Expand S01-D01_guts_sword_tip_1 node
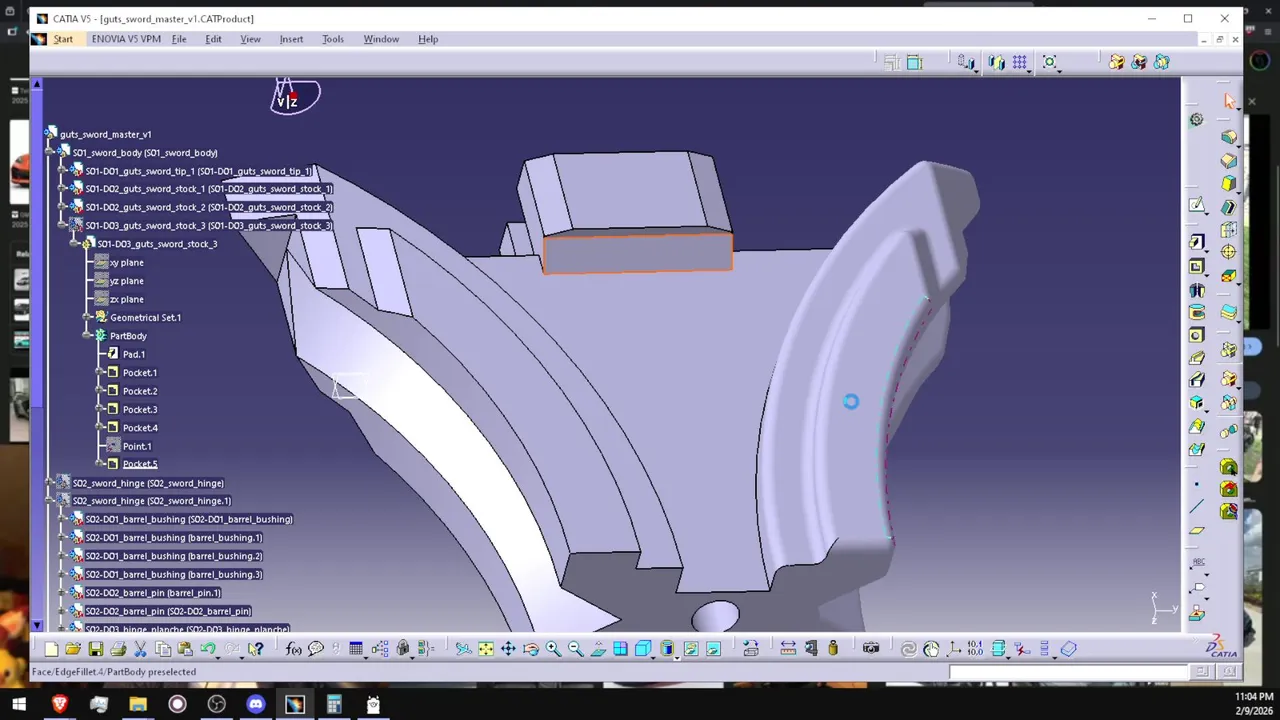 tap(63, 171)
